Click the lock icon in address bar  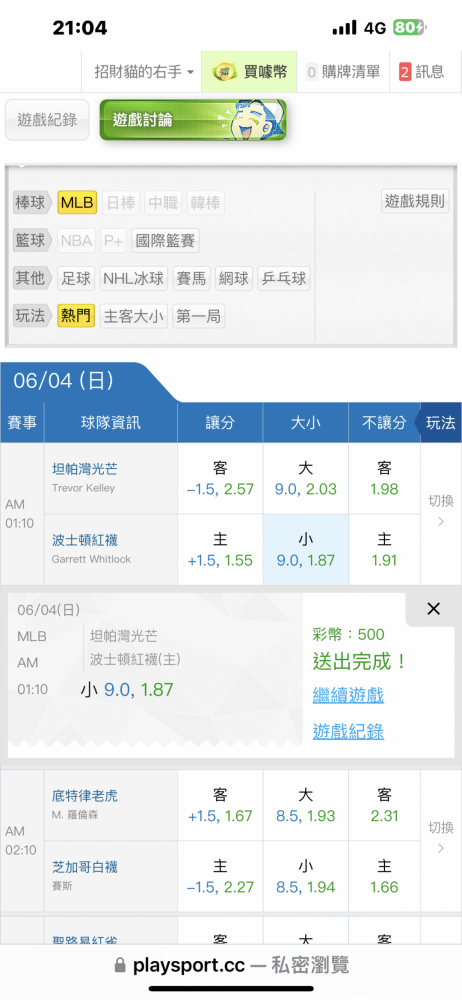click(120, 966)
